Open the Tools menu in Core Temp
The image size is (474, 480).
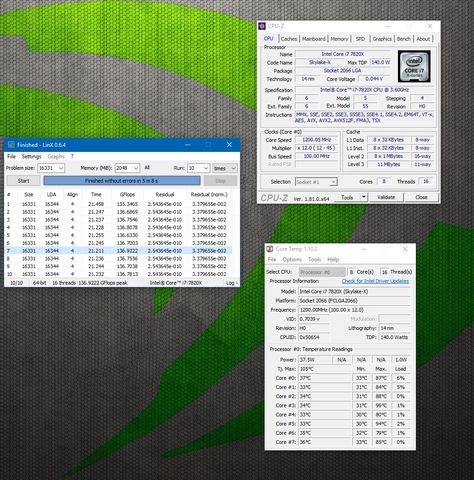tap(314, 259)
